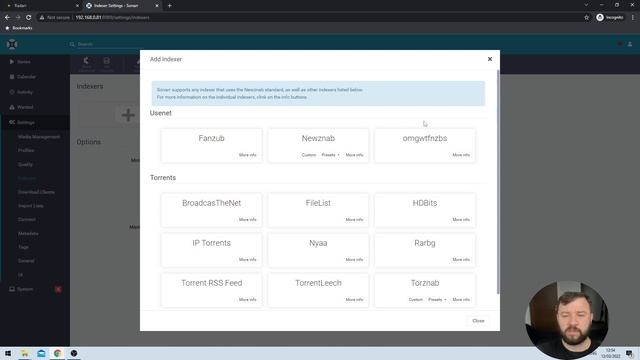Open Connect settings
This screenshot has height=360, width=640.
[x=27, y=220]
